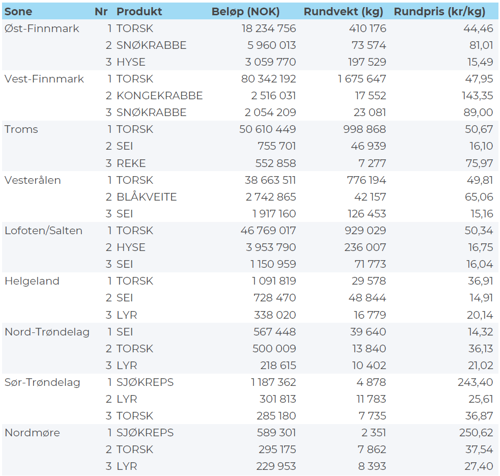The width and height of the screenshot is (500, 476).
Task: Click the Beløp (NOK) column header
Action: [x=245, y=12]
